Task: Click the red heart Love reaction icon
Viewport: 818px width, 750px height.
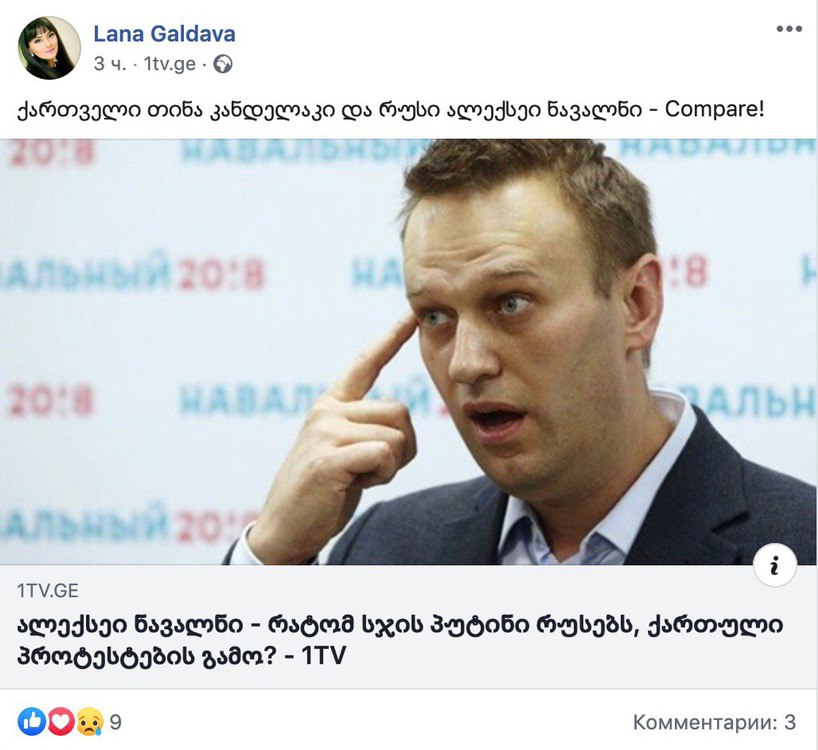Action: (x=61, y=722)
